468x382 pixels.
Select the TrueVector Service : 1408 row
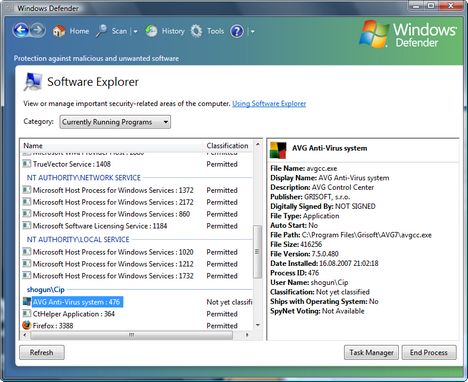[137, 164]
